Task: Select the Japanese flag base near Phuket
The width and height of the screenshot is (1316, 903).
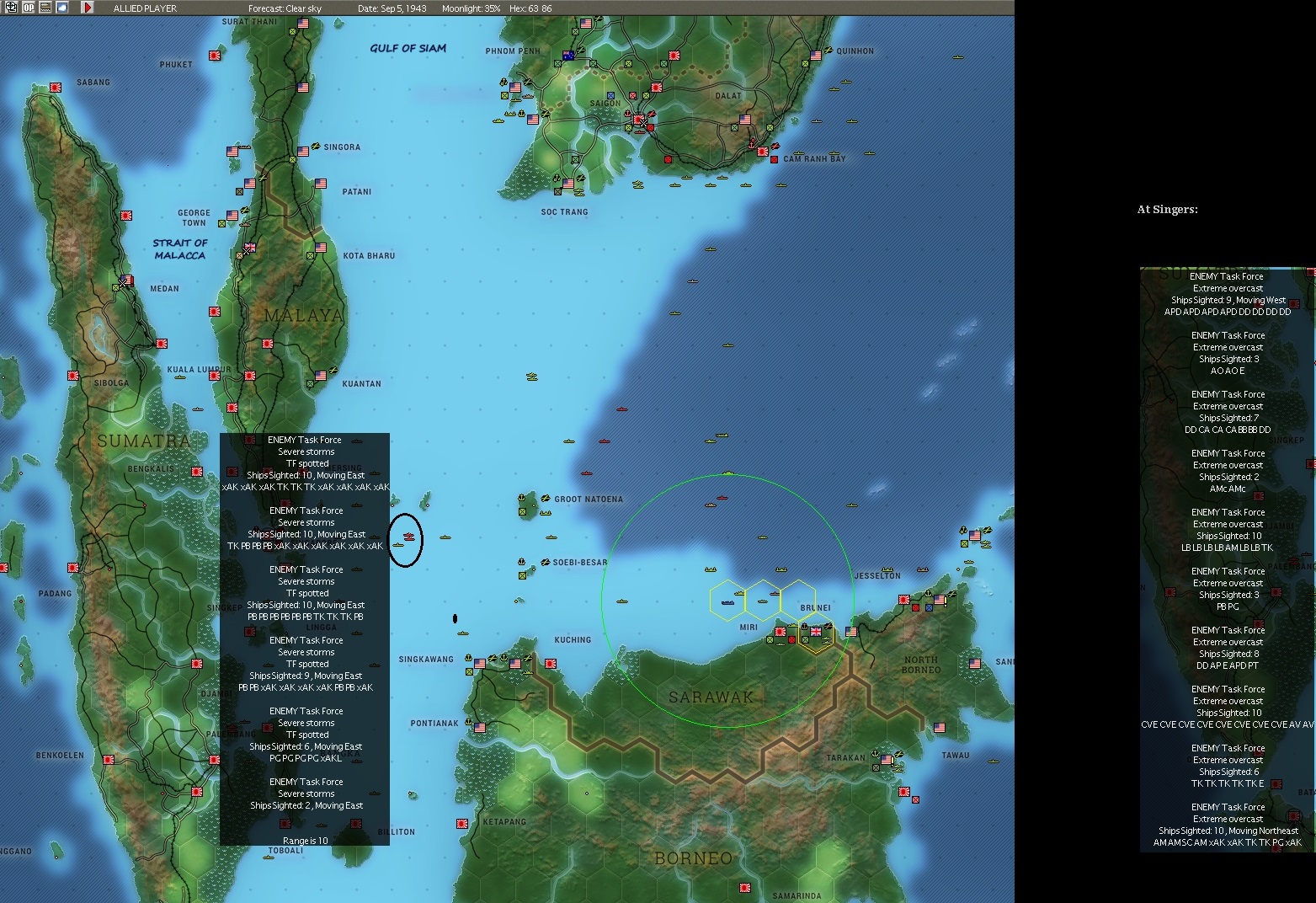Action: click(215, 56)
